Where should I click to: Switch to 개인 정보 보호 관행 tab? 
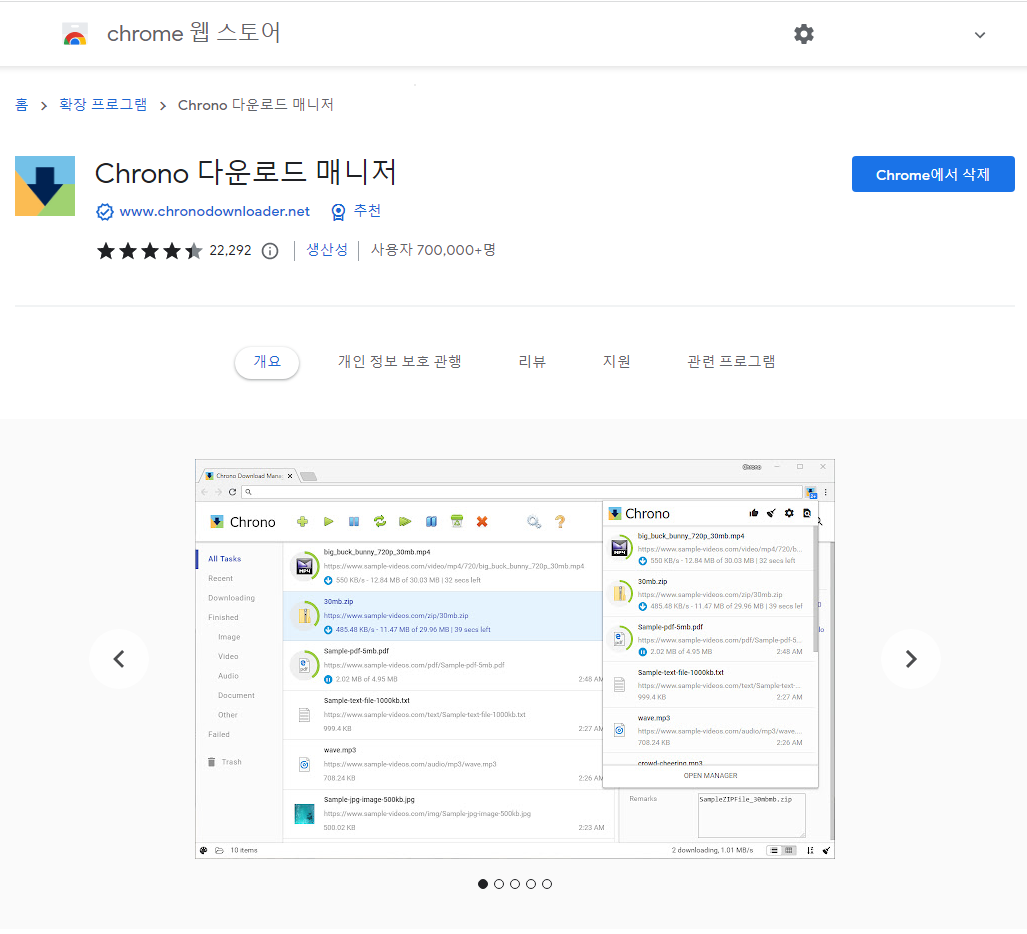[400, 362]
